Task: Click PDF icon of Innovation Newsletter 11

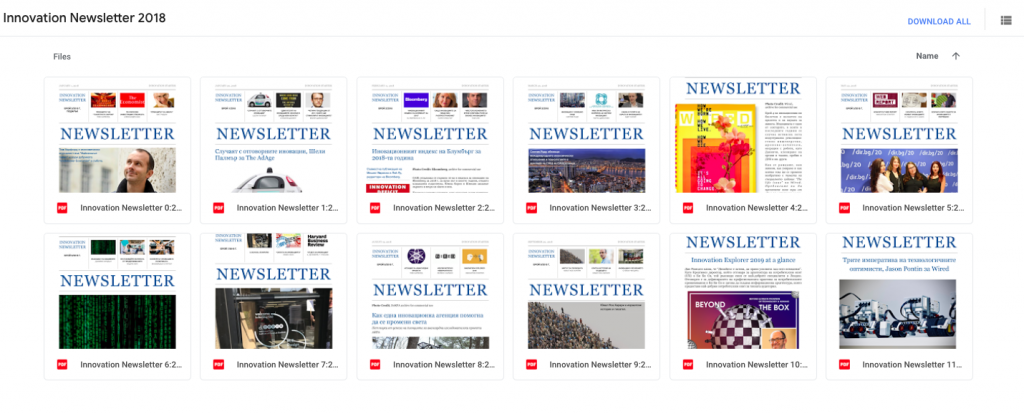Action: click(x=842, y=364)
